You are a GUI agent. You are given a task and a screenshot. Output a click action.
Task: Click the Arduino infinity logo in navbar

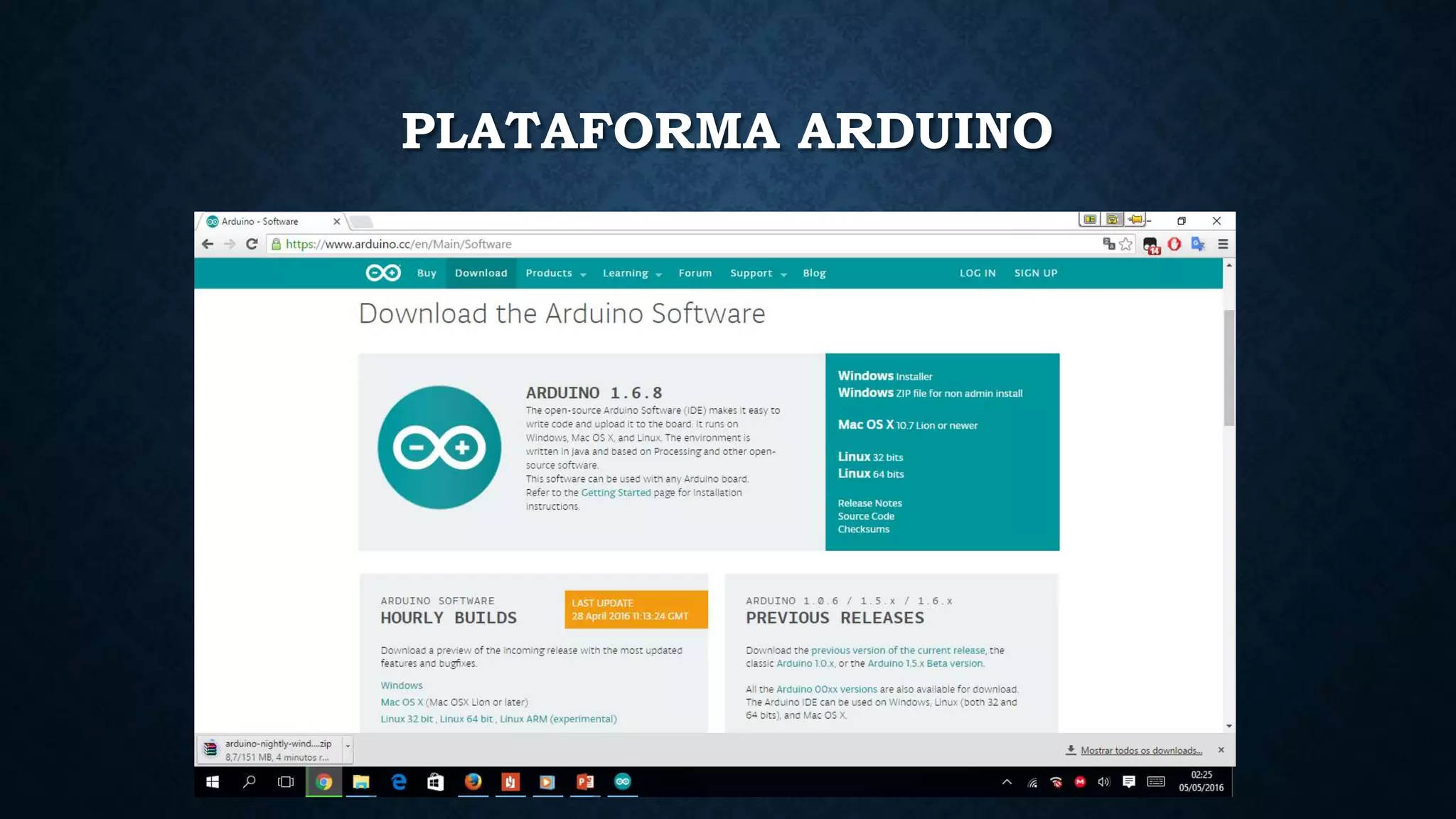[383, 273]
